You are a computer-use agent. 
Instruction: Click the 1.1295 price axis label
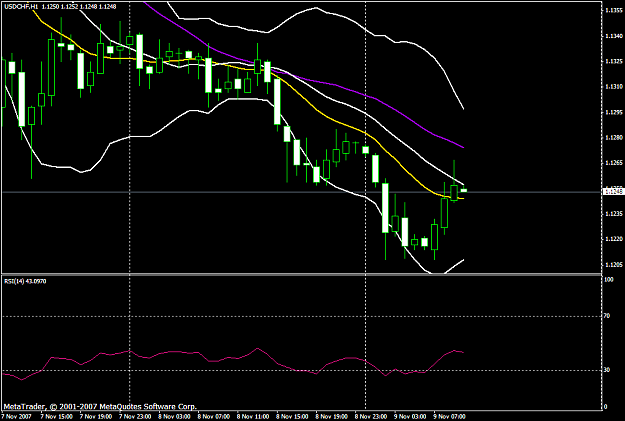pyautogui.click(x=614, y=112)
